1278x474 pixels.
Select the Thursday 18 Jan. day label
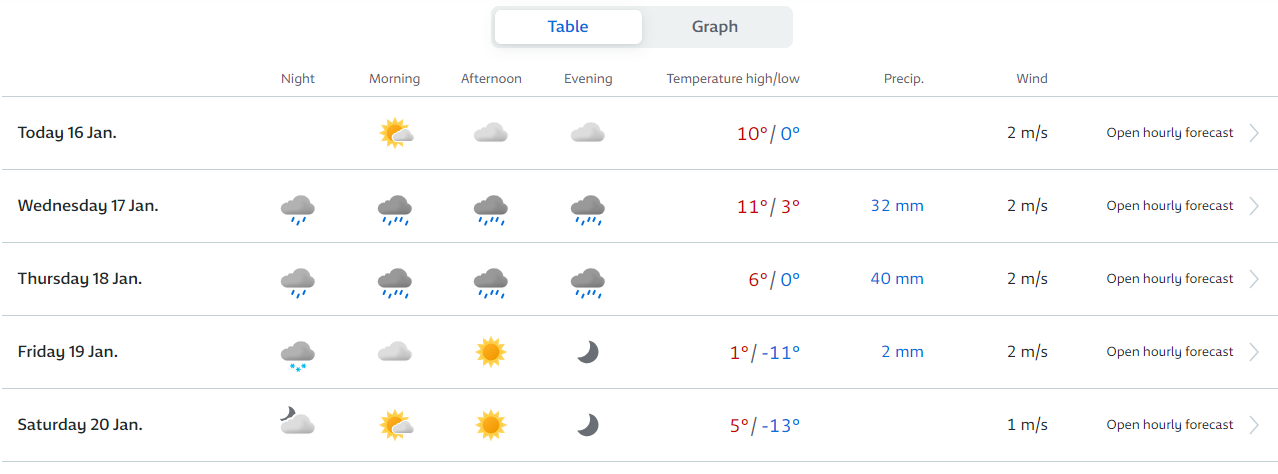click(x=80, y=279)
